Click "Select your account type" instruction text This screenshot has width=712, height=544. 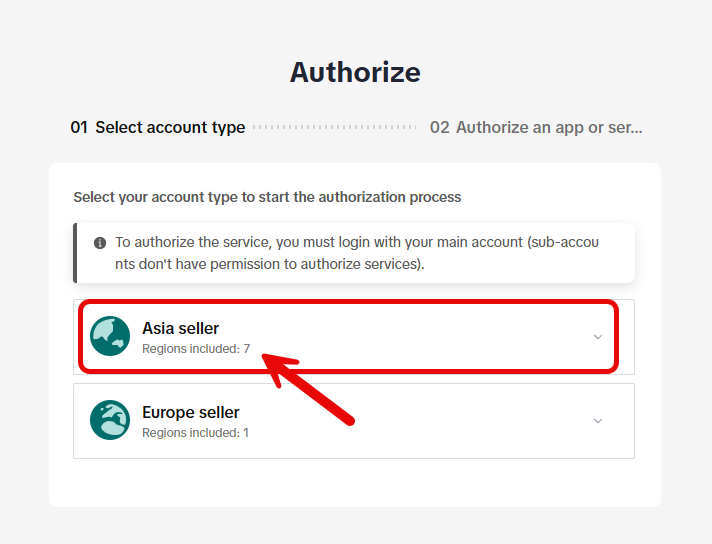pos(267,197)
